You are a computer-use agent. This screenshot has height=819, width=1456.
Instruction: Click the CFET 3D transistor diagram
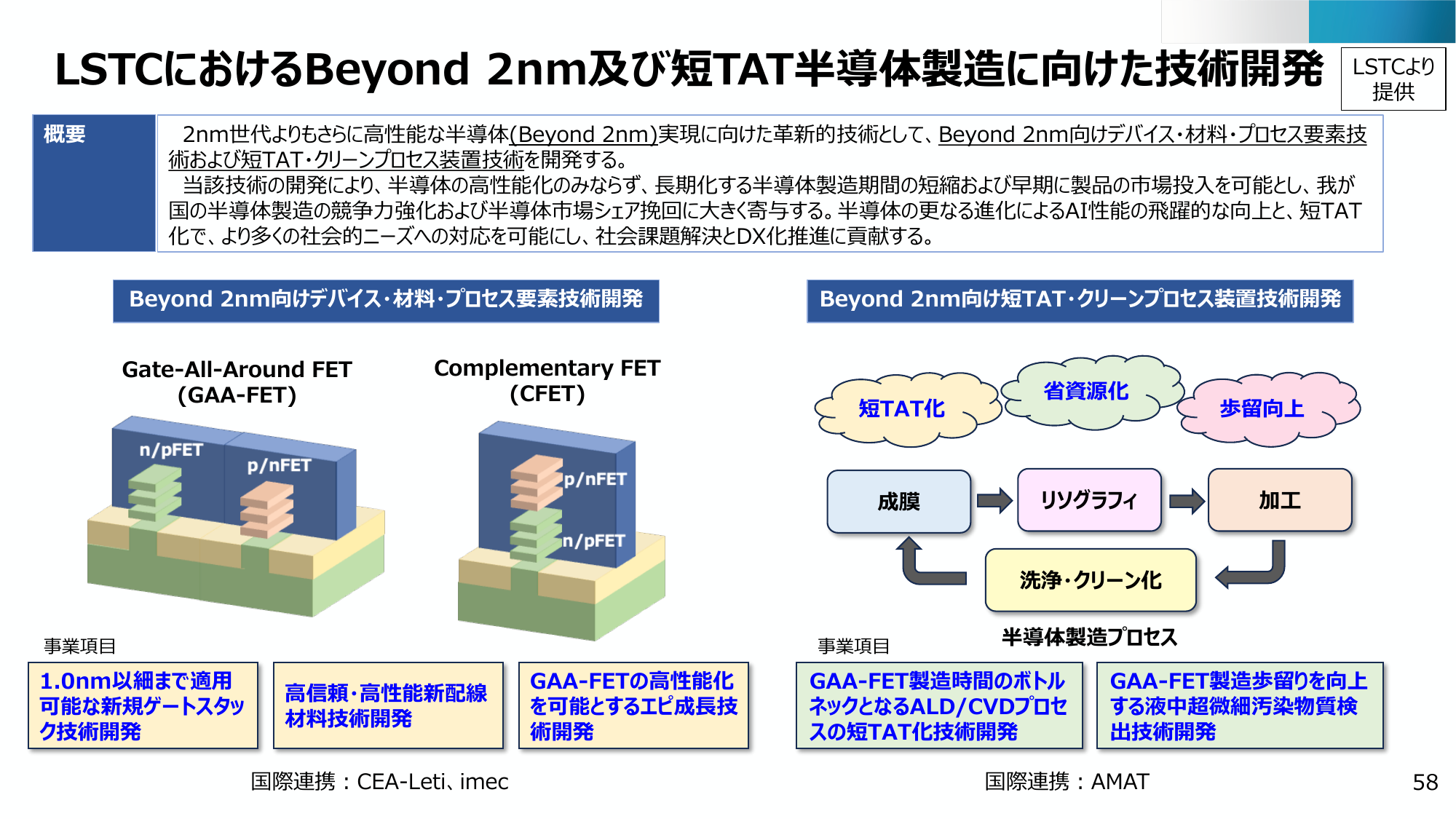[561, 531]
